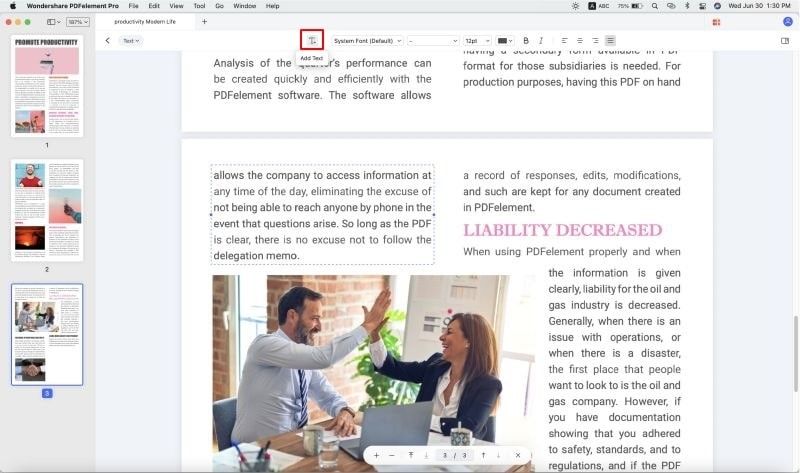Open the Go menu
This screenshot has width=800, height=473.
(219, 6)
